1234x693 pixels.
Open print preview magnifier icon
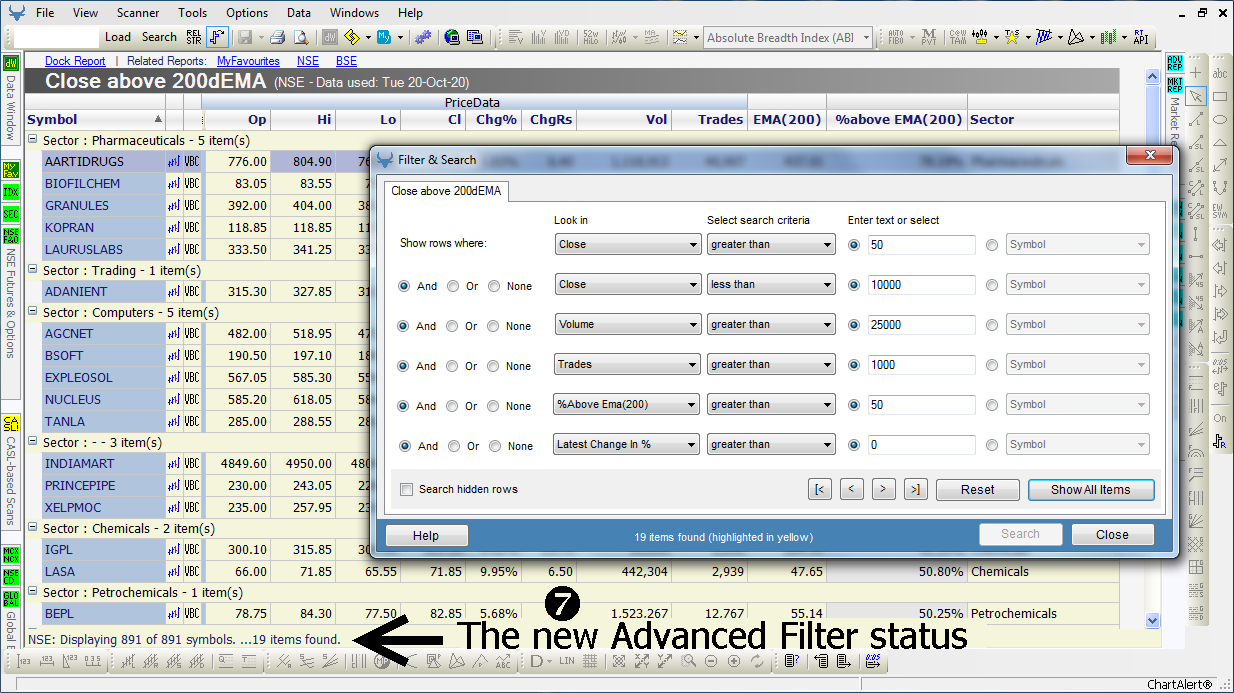pos(300,37)
